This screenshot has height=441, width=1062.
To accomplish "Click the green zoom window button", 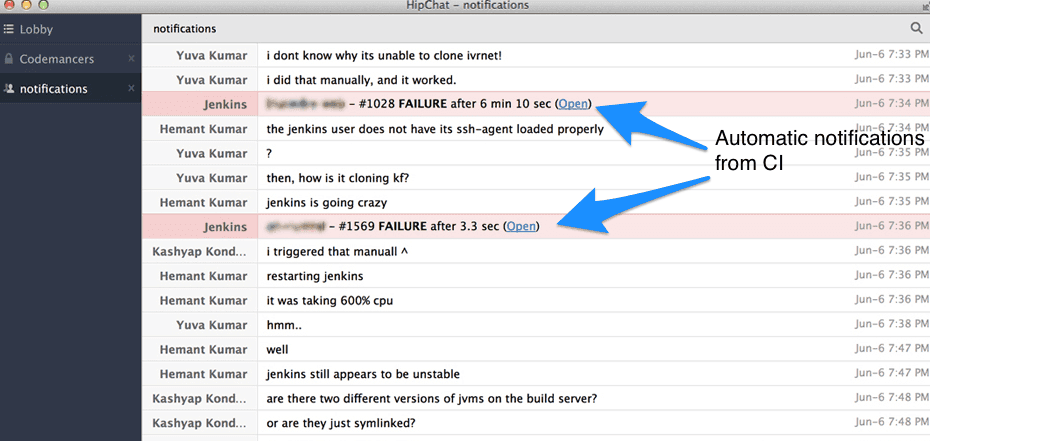I will 43,5.
